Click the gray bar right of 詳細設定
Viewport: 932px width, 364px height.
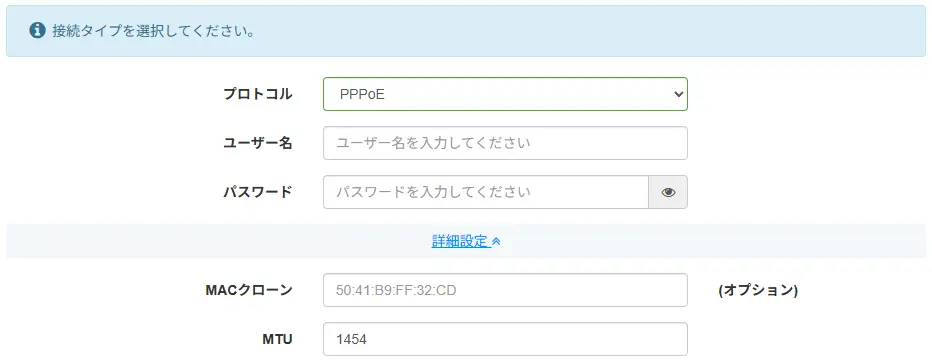713,241
